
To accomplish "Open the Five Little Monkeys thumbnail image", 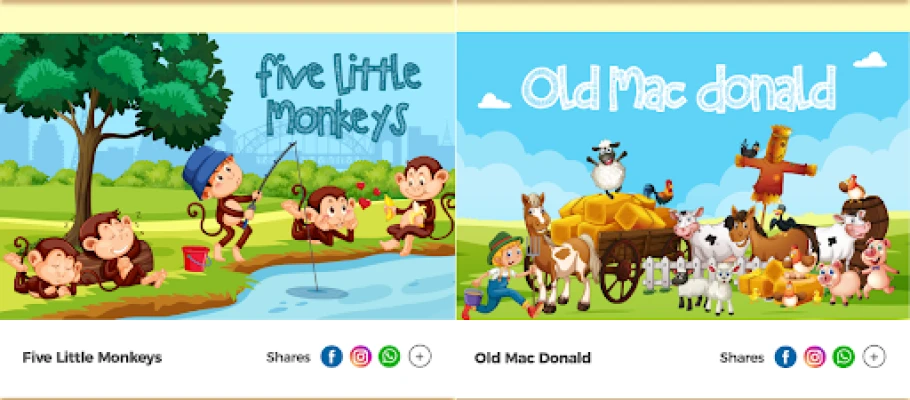I will pos(228,176).
